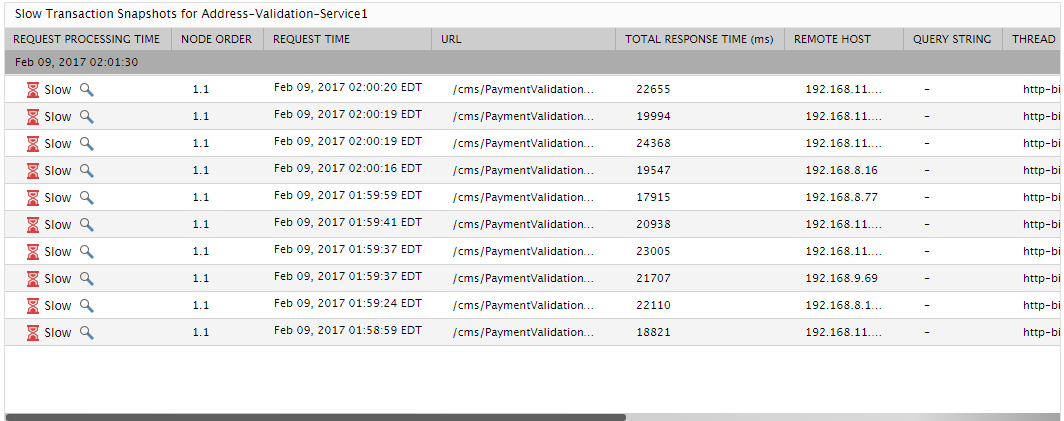Image resolution: width=1064 pixels, height=421 pixels.
Task: Click the Query String column header
Action: [953, 39]
